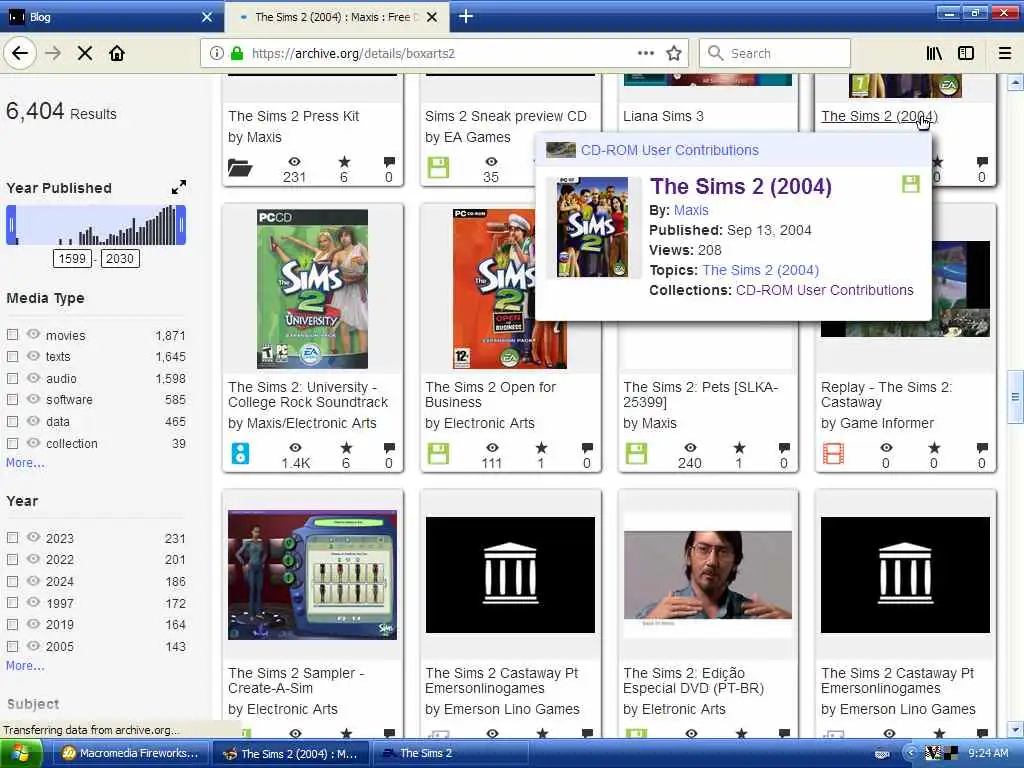Toggle the browser sidebar view
The image size is (1024, 768).
click(x=966, y=54)
